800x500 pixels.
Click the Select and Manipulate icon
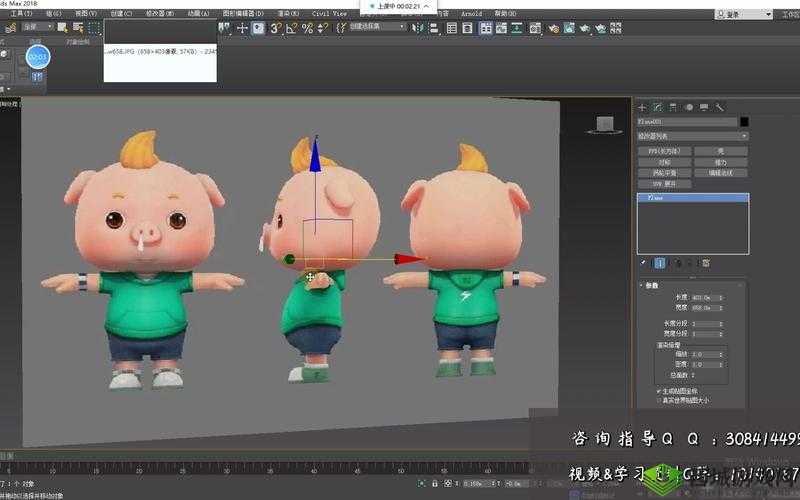(242, 28)
